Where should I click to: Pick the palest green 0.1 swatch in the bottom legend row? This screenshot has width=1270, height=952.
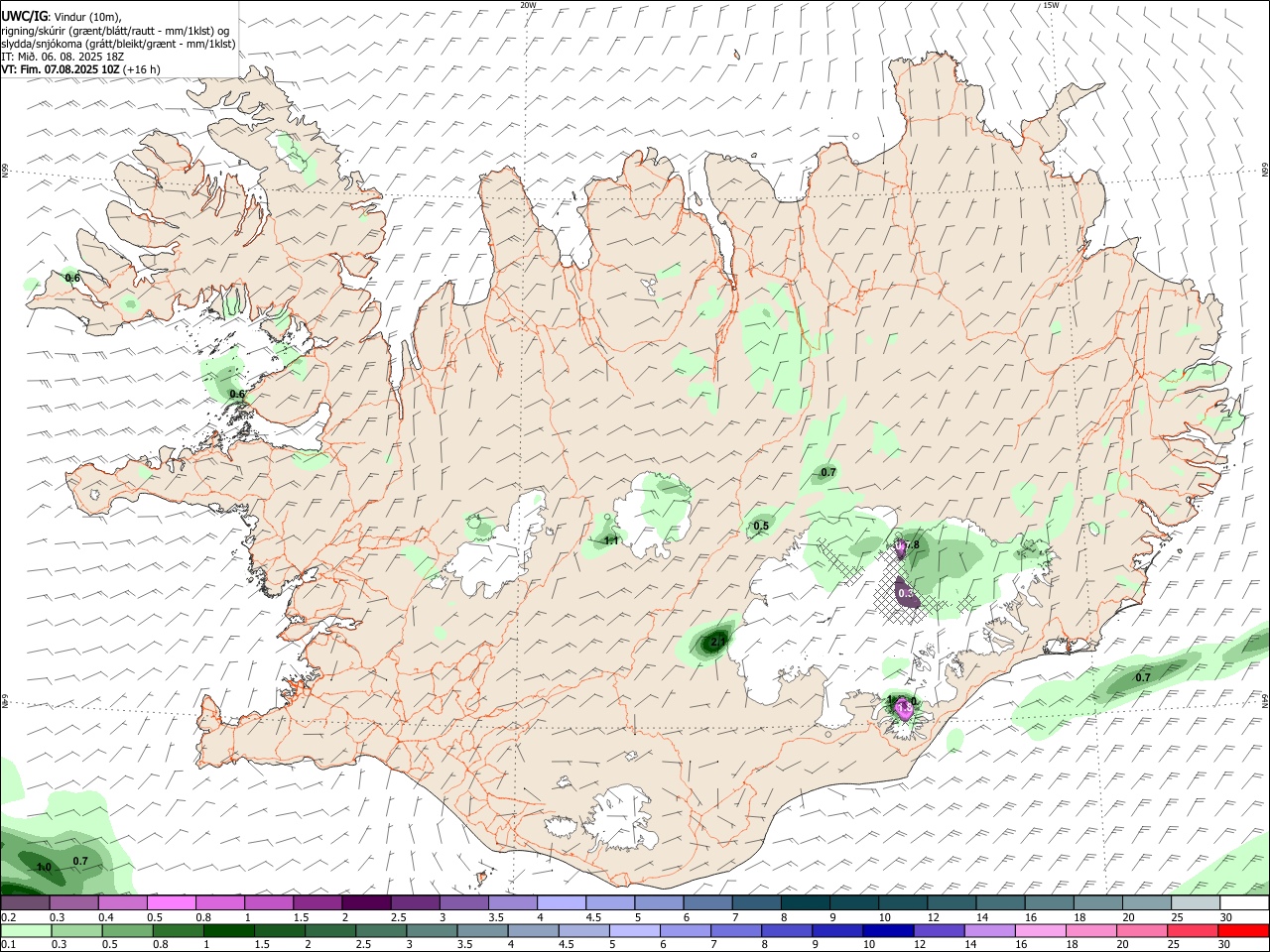[x=26, y=930]
